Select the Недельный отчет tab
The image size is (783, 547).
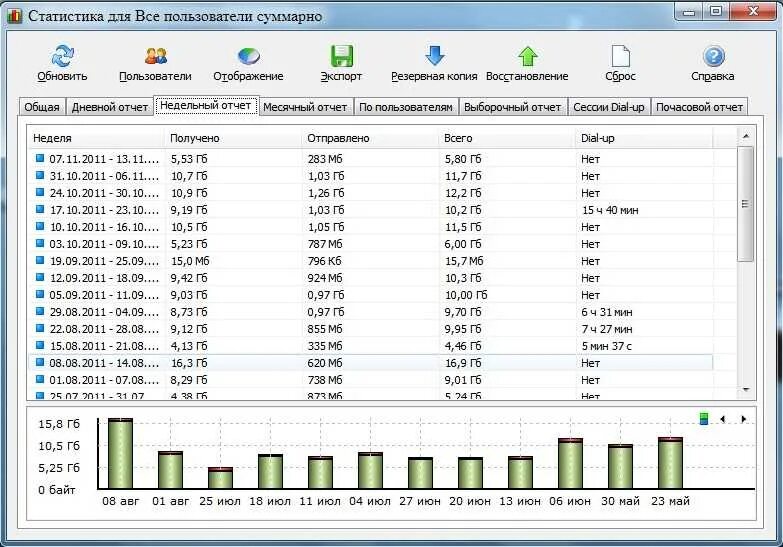point(206,105)
